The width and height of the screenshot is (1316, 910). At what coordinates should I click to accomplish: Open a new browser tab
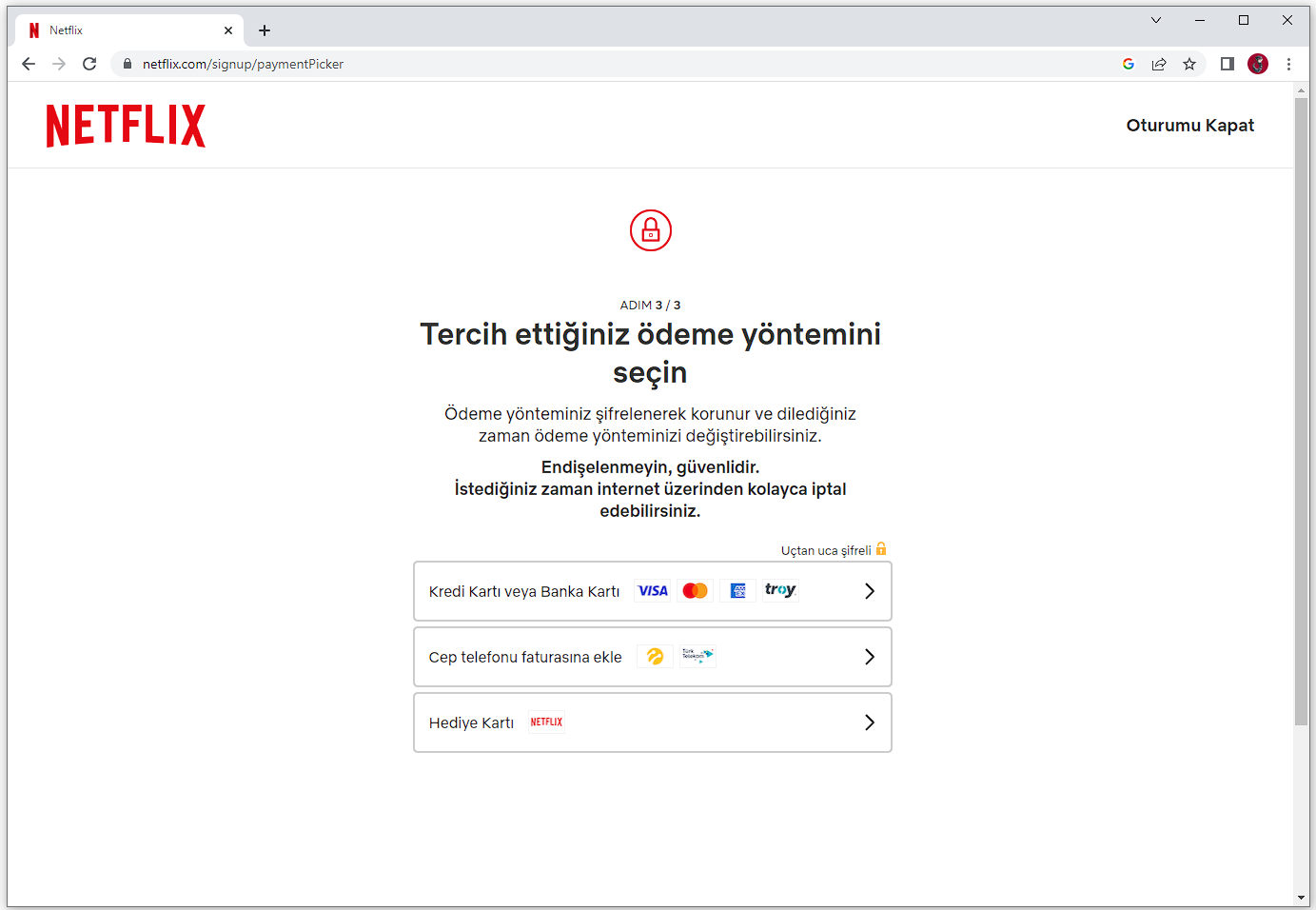(265, 30)
